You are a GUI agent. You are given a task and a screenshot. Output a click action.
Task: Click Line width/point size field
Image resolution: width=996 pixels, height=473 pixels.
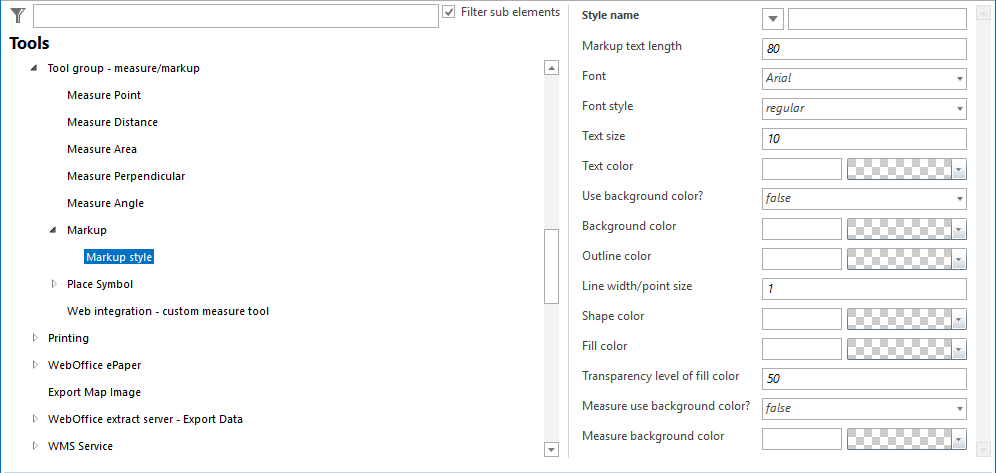pyautogui.click(x=864, y=289)
